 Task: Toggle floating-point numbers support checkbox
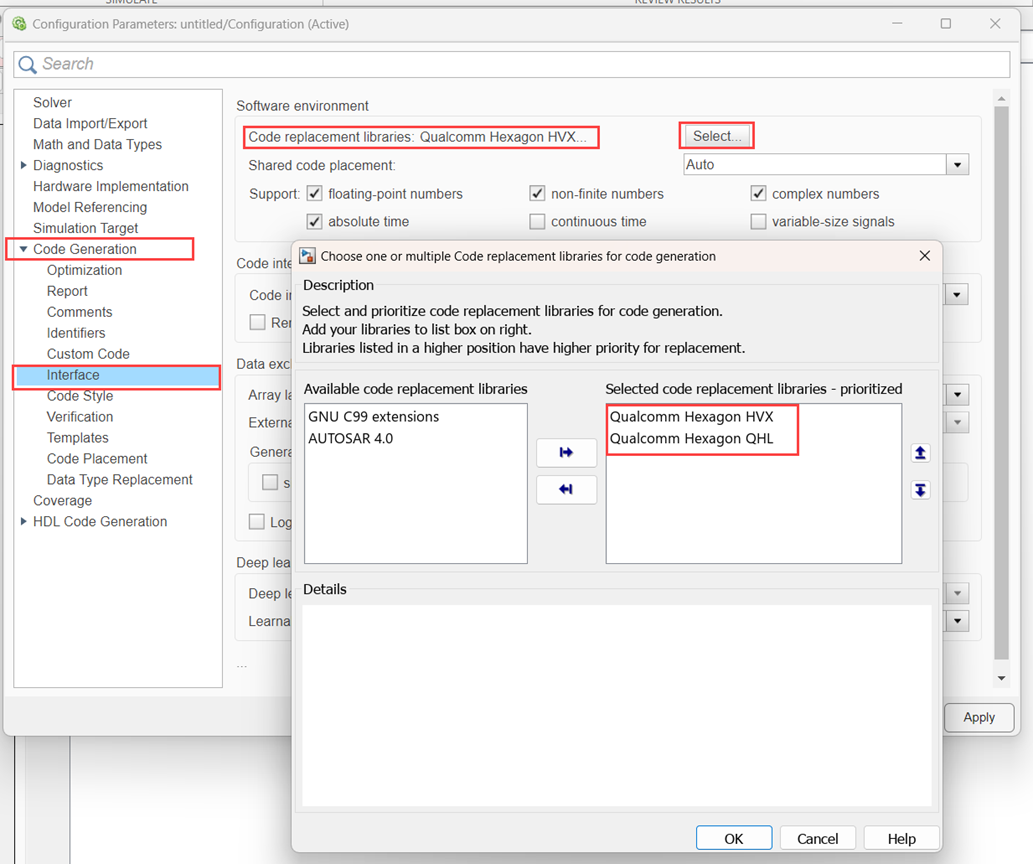(x=315, y=194)
